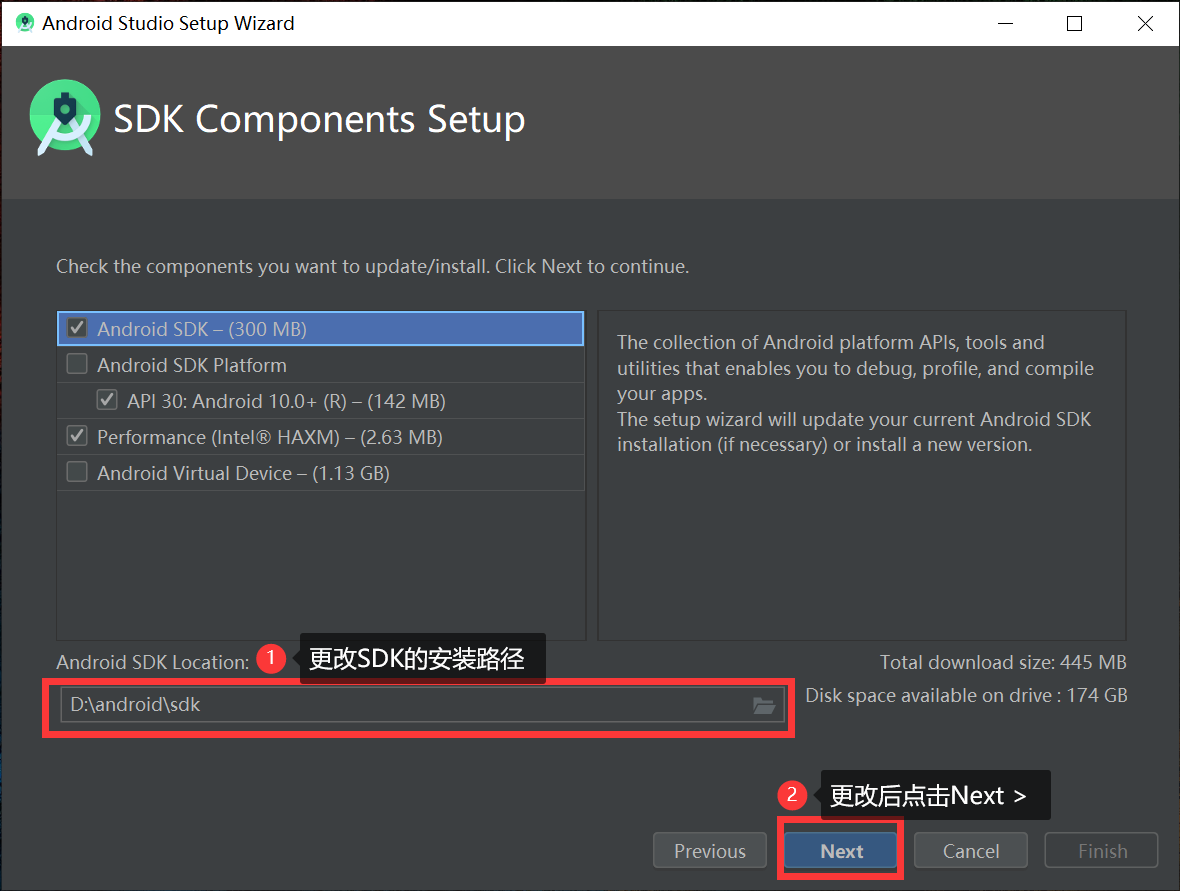Click 'Disk space available on drive : 174 GB' text
The image size is (1180, 891).
click(966, 695)
